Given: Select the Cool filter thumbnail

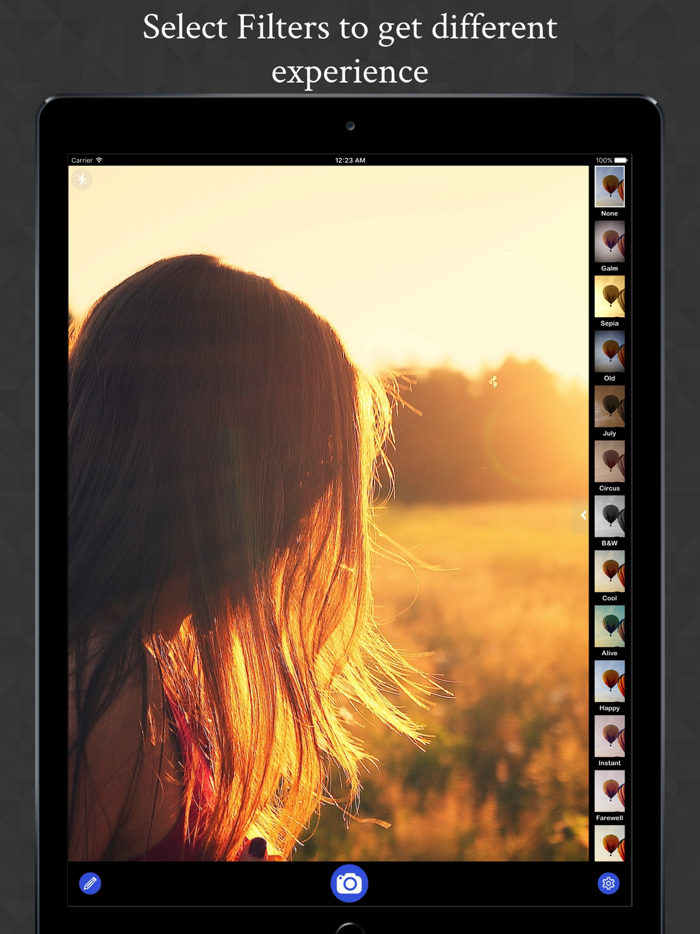Looking at the screenshot, I should pos(609,571).
